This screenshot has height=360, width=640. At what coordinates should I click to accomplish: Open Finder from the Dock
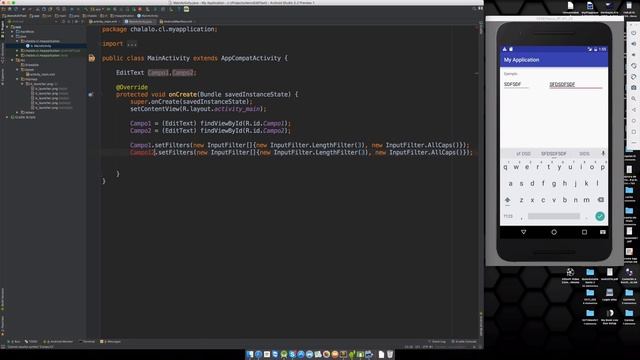tap(249, 354)
